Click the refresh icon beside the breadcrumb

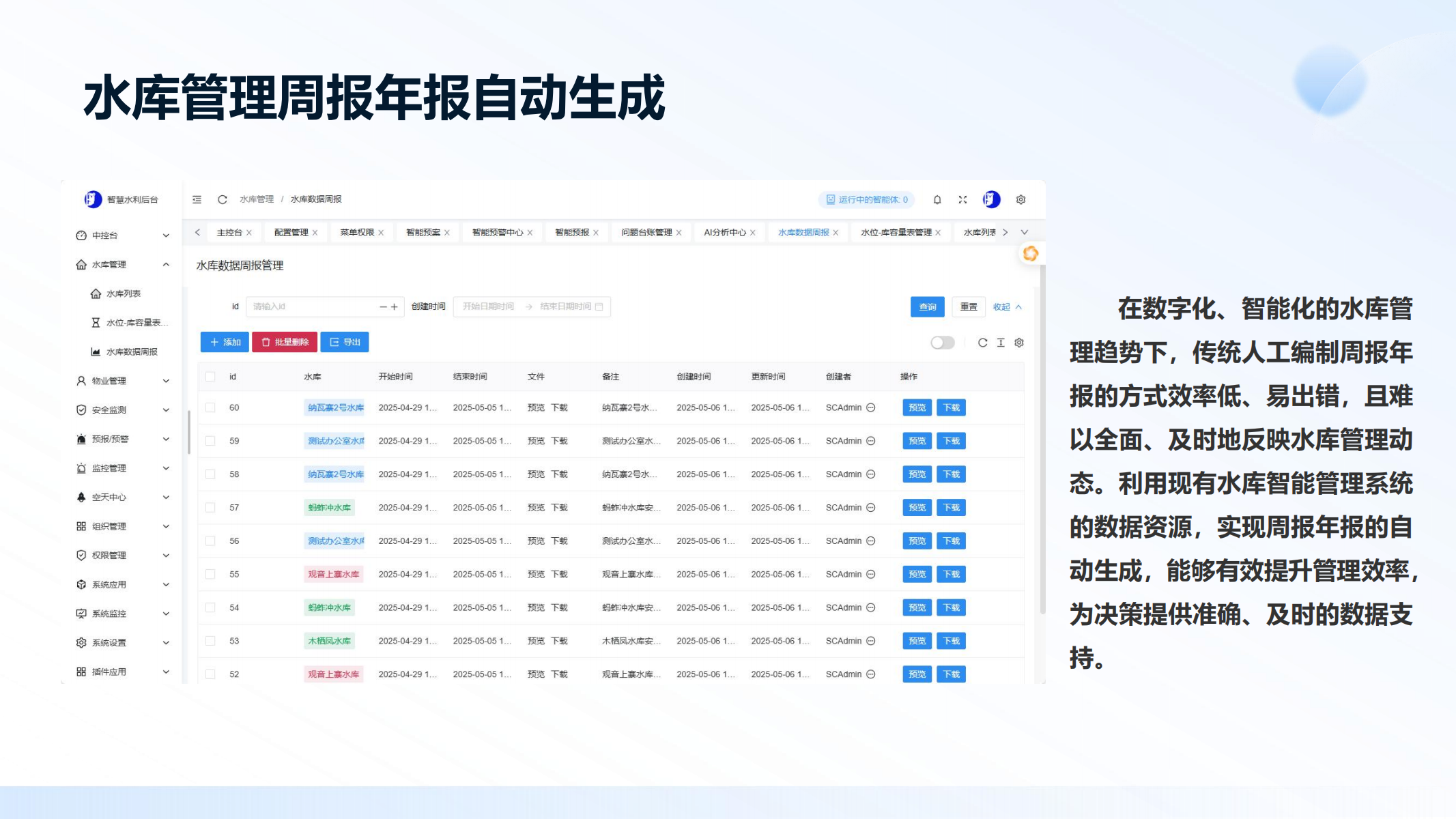[x=222, y=199]
